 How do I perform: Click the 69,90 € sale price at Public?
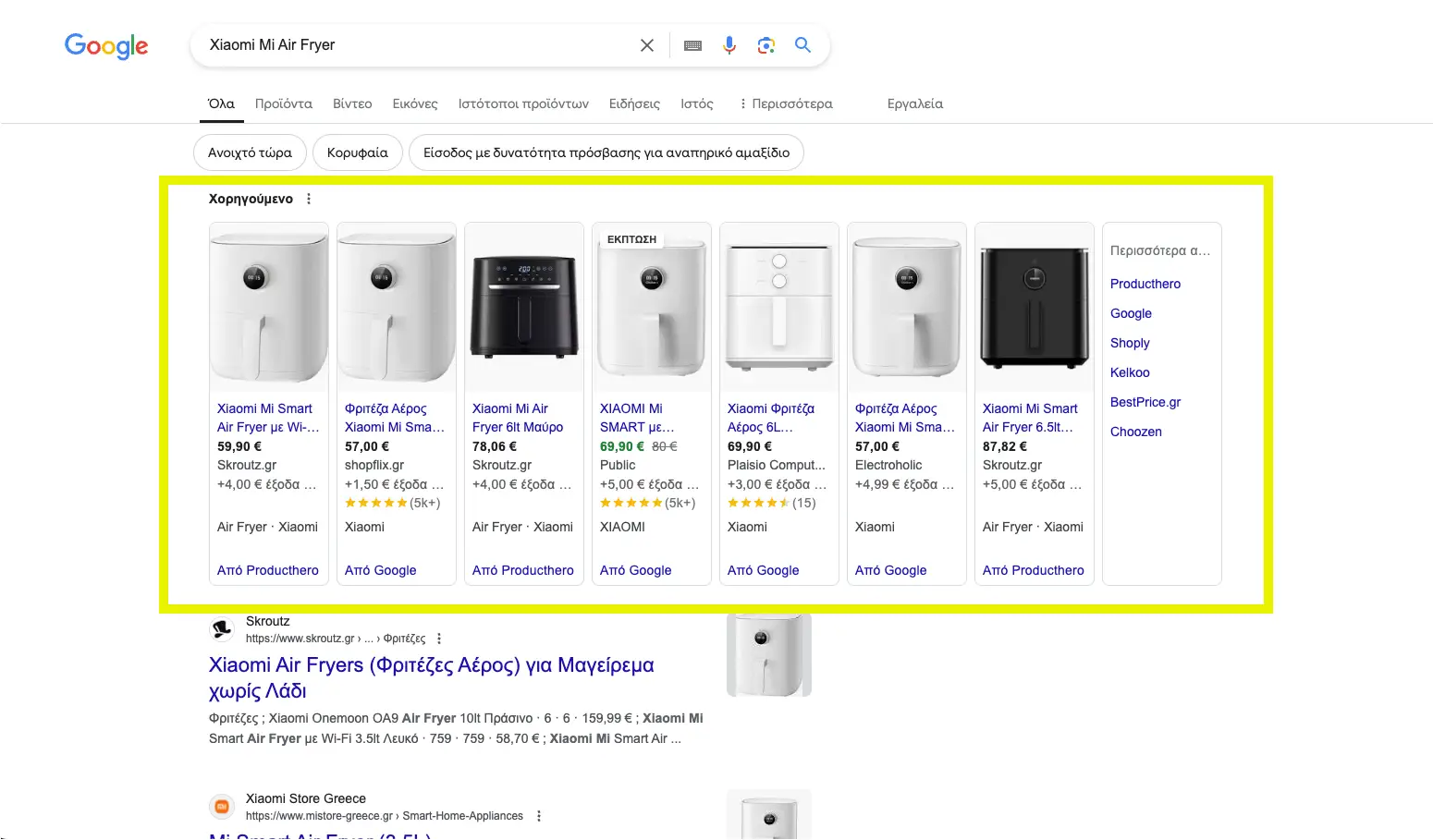(x=622, y=446)
